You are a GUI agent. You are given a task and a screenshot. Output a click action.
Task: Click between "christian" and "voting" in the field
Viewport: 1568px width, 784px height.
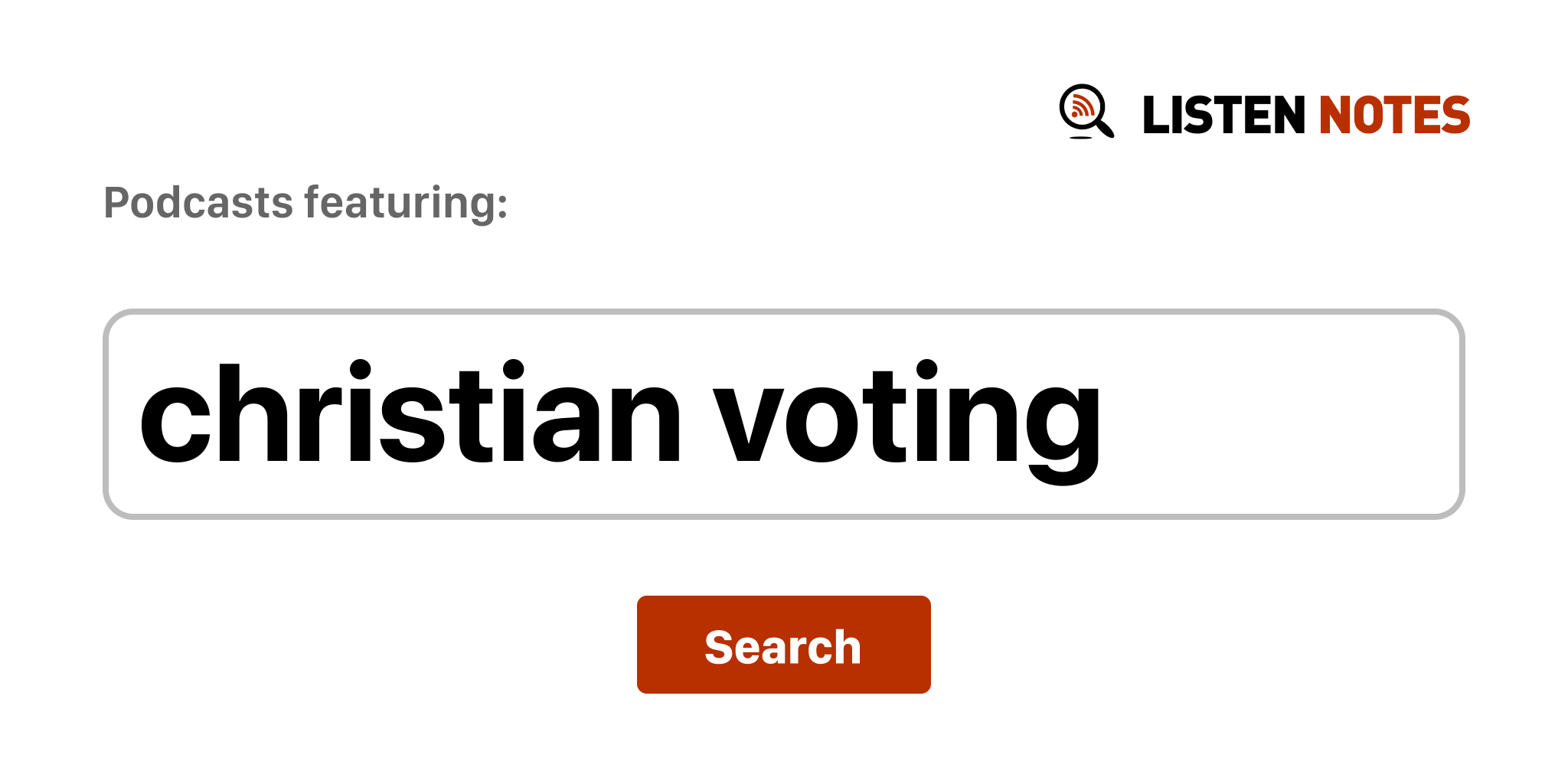697,413
